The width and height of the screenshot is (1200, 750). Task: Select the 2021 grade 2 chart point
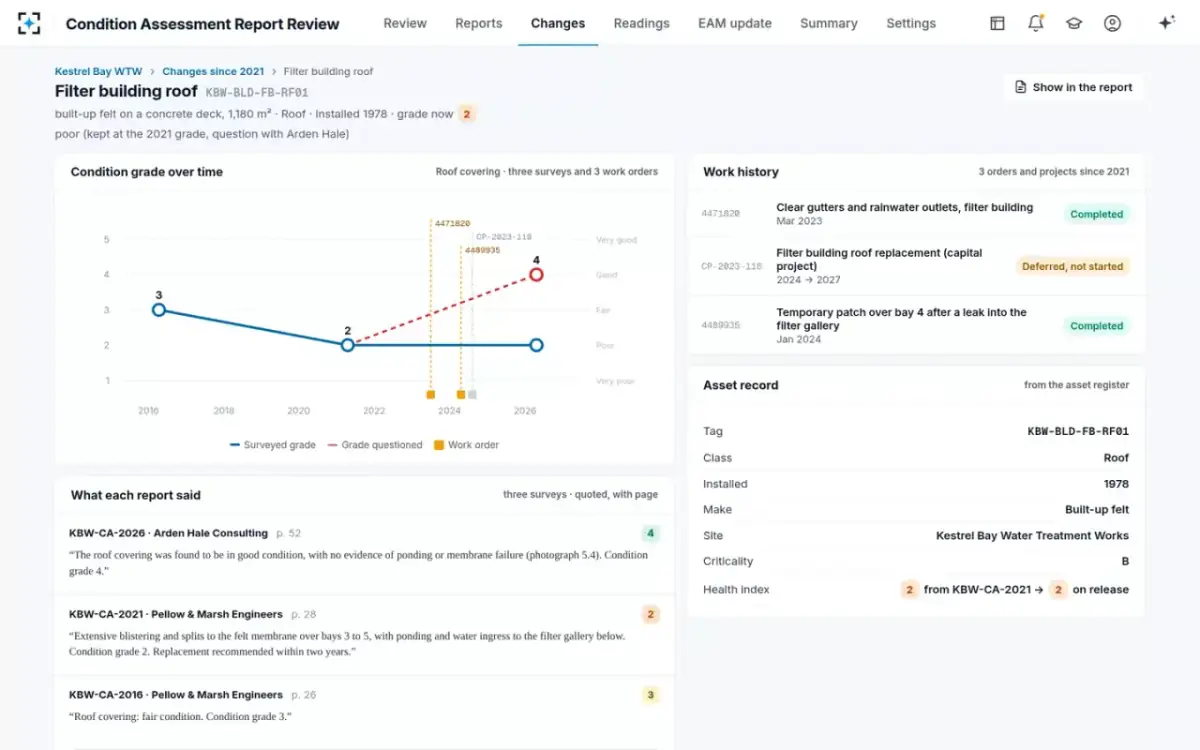[348, 345]
